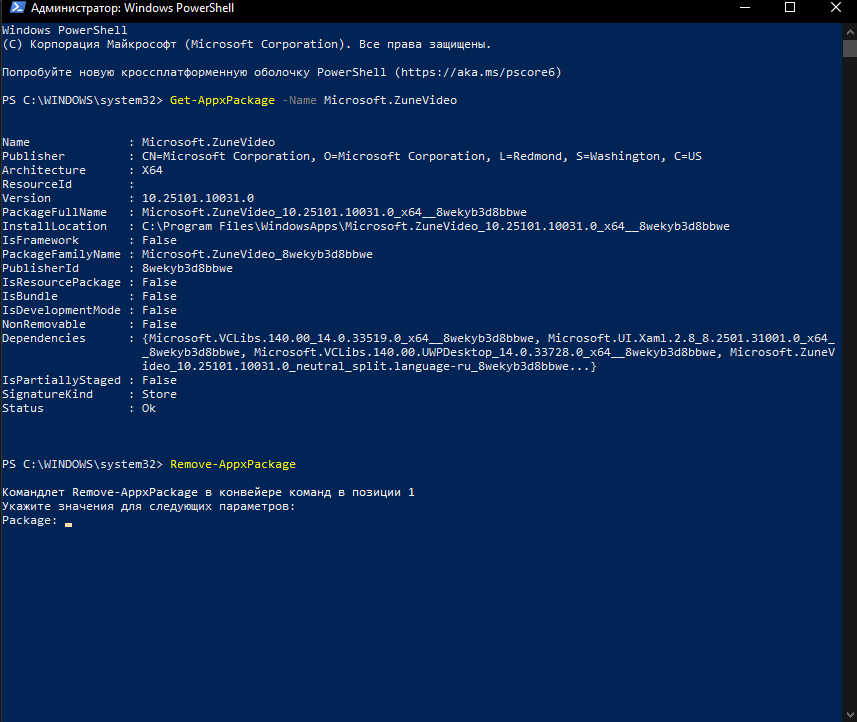Click the PowerShell icon in the title bar

coord(17,8)
